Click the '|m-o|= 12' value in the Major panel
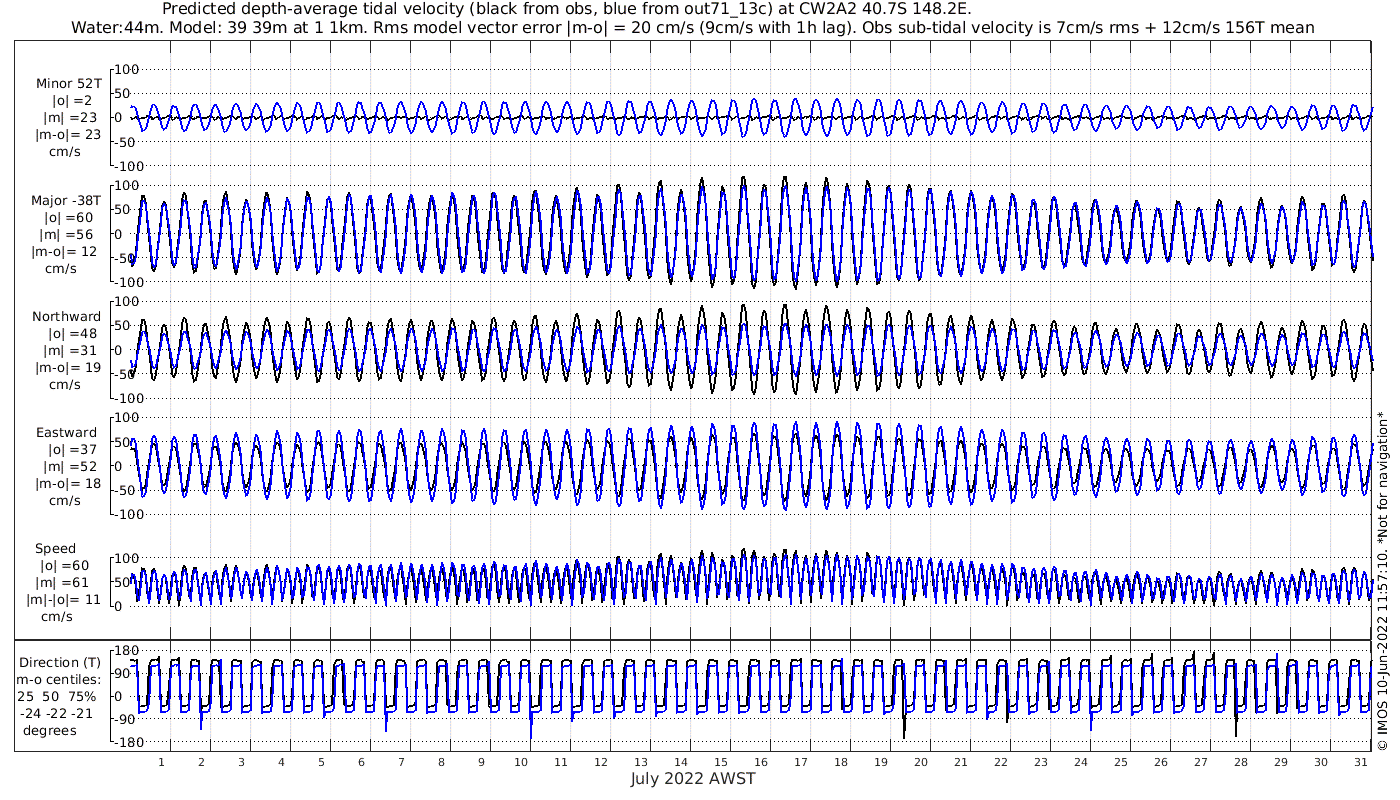 (64, 252)
